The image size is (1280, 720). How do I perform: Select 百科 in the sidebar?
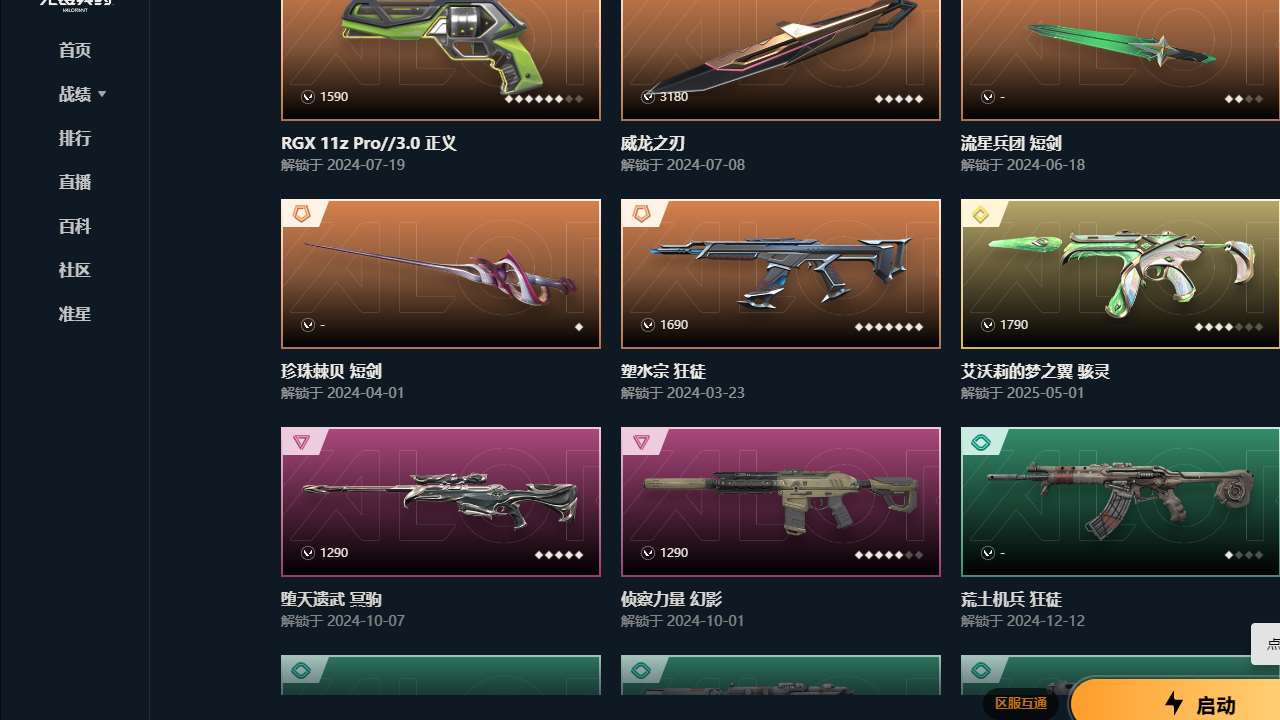click(x=75, y=226)
